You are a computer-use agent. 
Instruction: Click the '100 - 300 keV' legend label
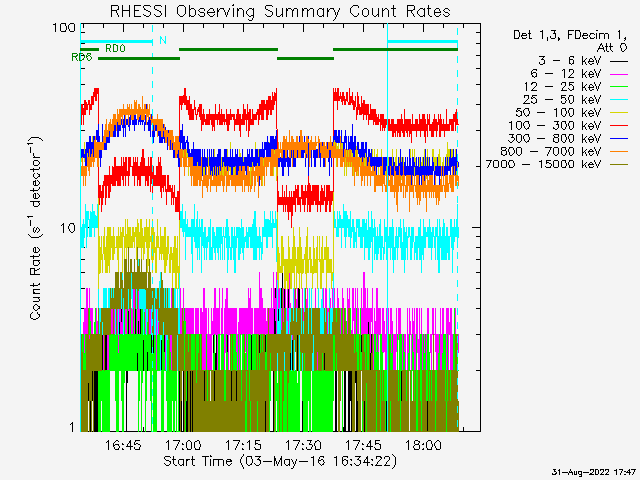[x=554, y=126]
